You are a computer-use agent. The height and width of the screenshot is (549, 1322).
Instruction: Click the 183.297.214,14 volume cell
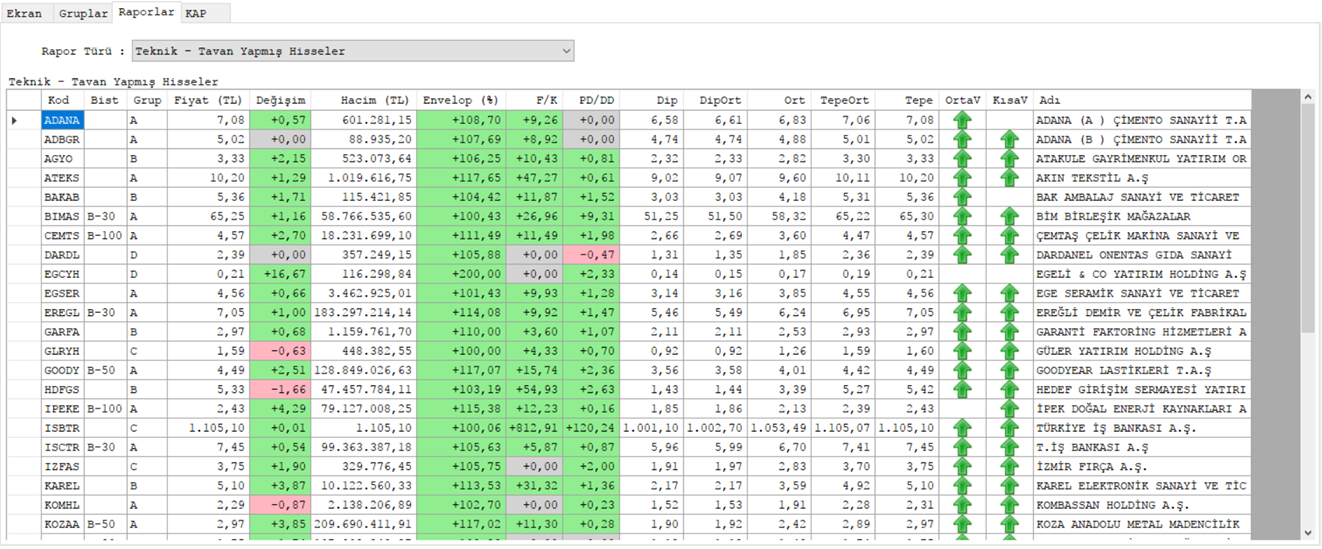(x=364, y=313)
